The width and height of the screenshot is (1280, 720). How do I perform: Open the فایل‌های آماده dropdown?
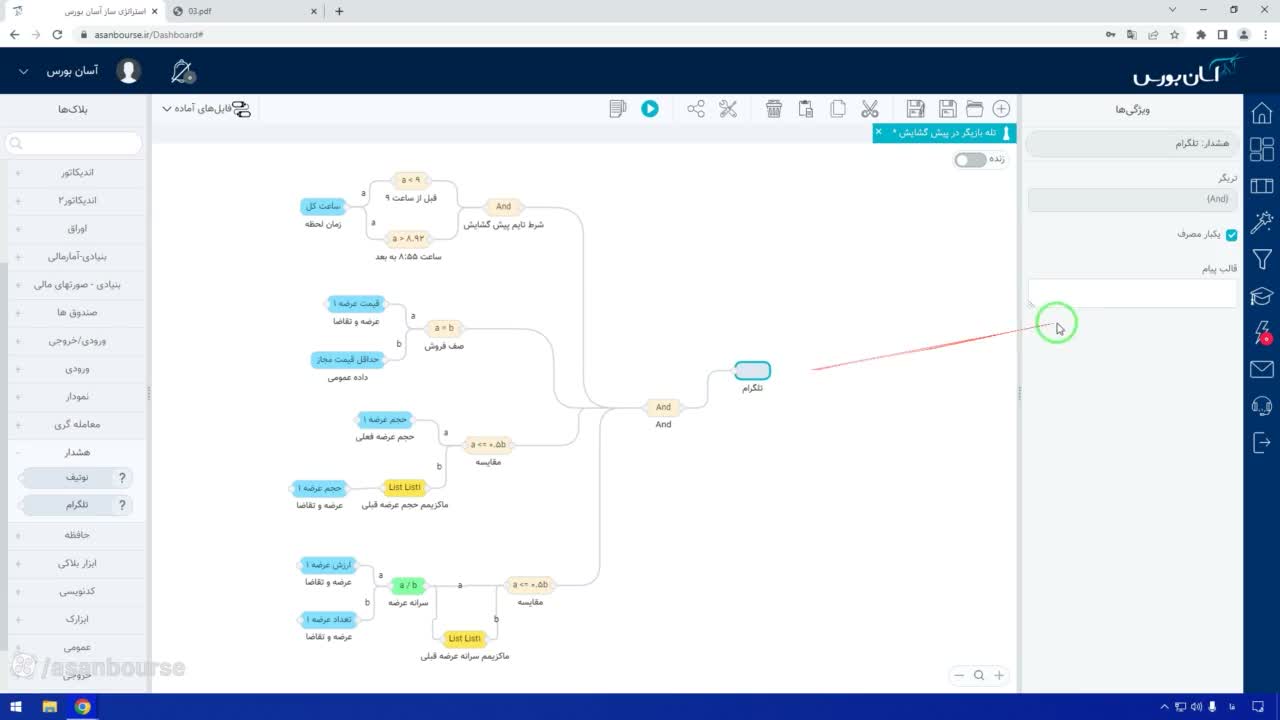208,108
